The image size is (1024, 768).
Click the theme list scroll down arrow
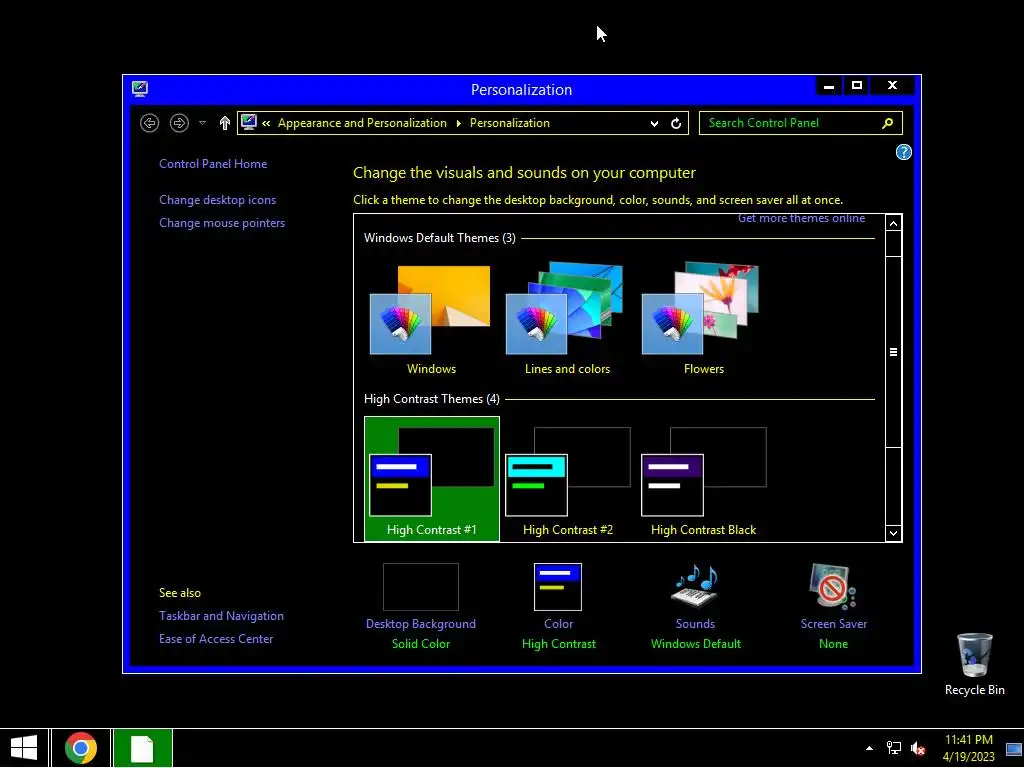click(x=893, y=533)
